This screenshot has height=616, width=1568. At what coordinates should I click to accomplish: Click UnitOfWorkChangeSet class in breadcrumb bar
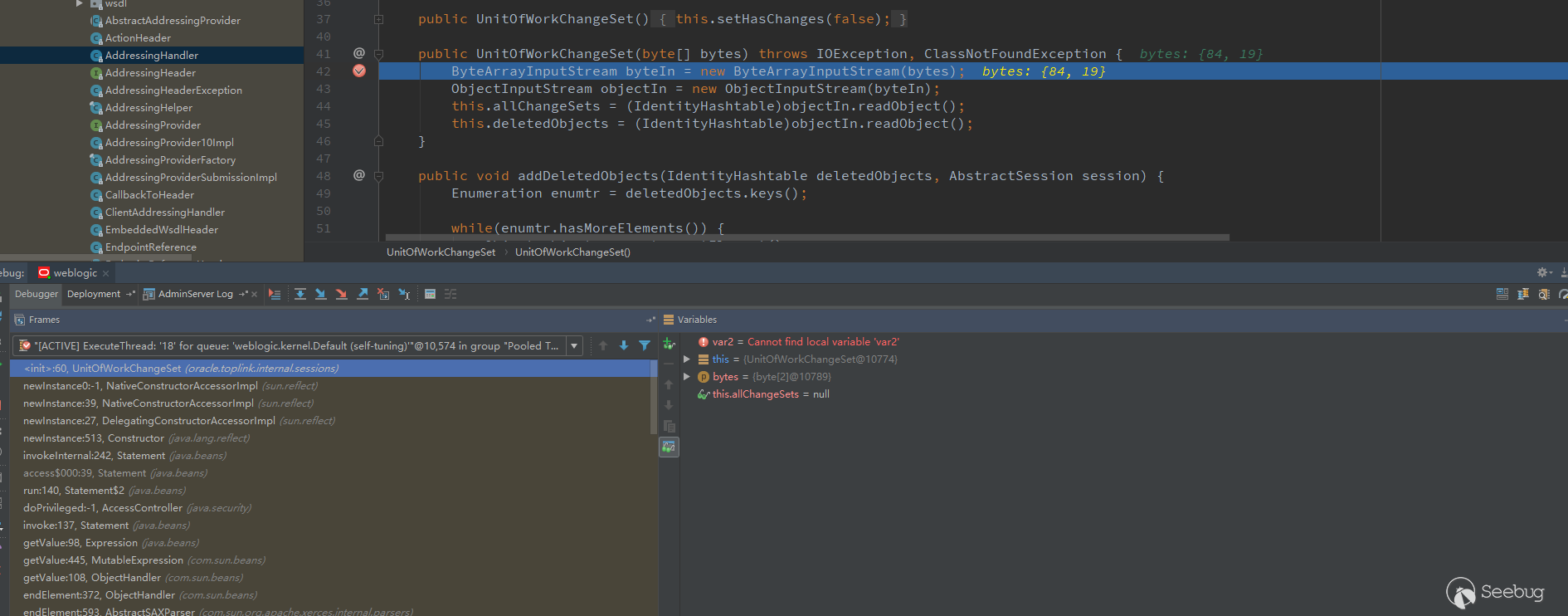(x=441, y=252)
